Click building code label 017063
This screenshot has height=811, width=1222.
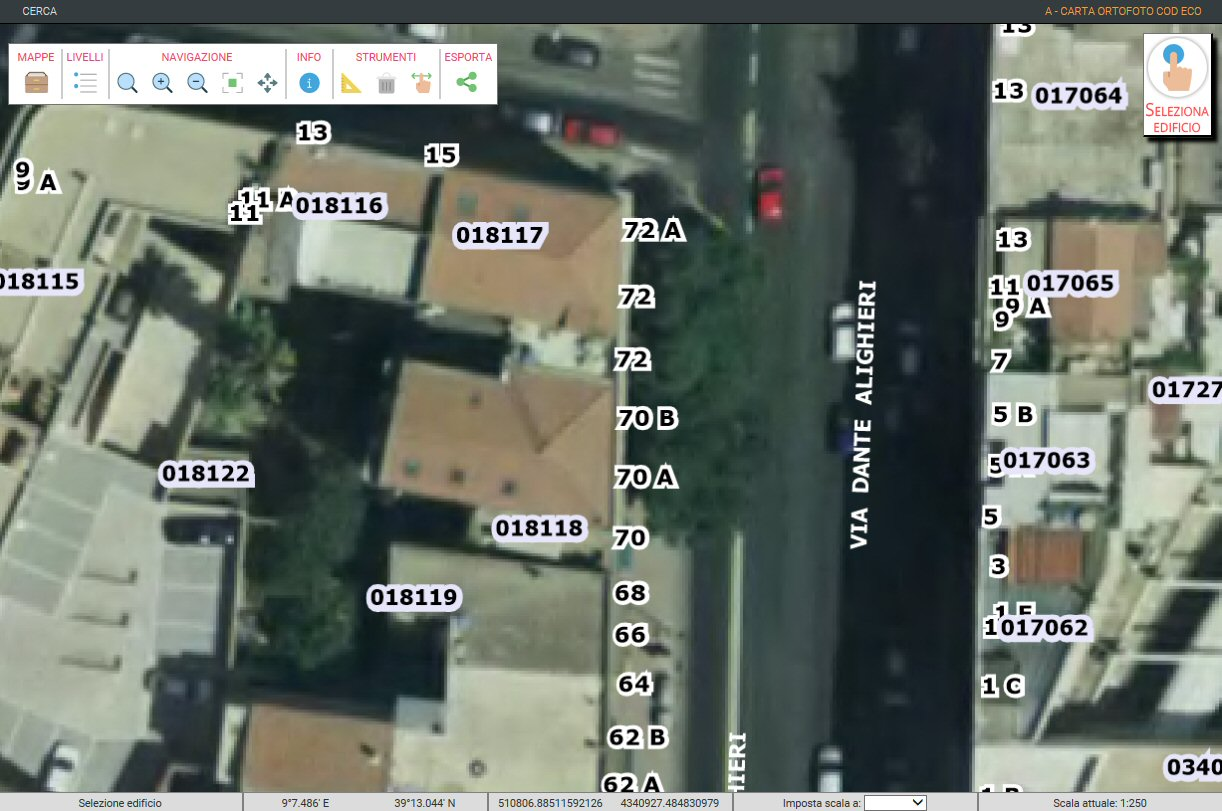[1046, 461]
